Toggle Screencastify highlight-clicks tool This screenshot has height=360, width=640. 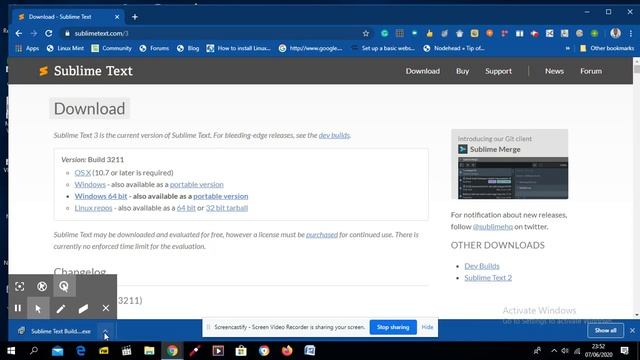pyautogui.click(x=64, y=286)
